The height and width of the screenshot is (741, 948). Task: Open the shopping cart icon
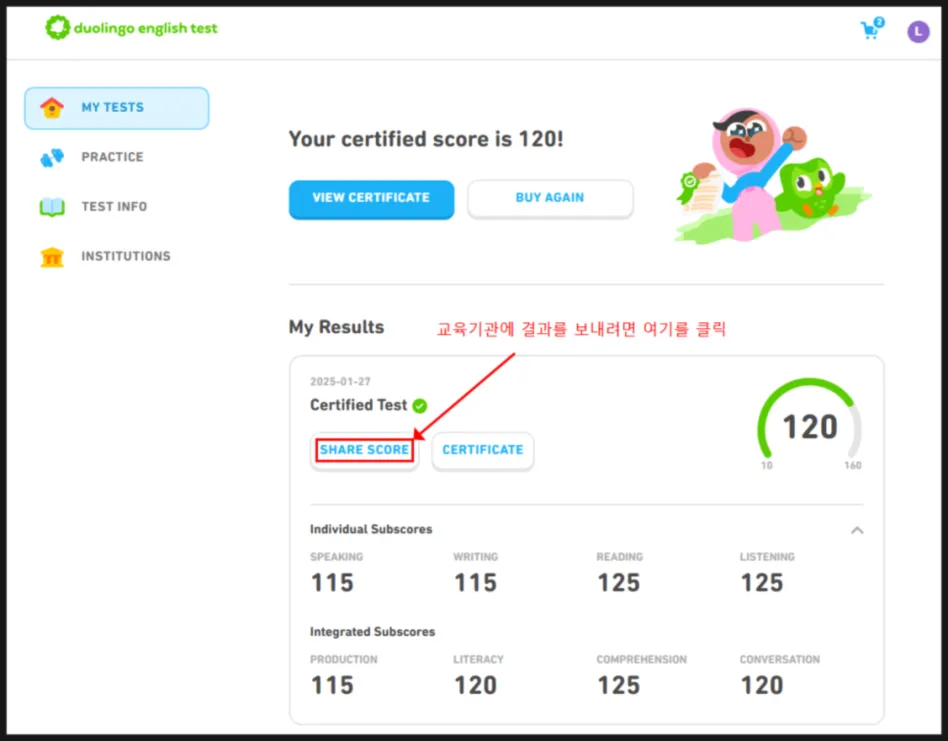pyautogui.click(x=872, y=28)
